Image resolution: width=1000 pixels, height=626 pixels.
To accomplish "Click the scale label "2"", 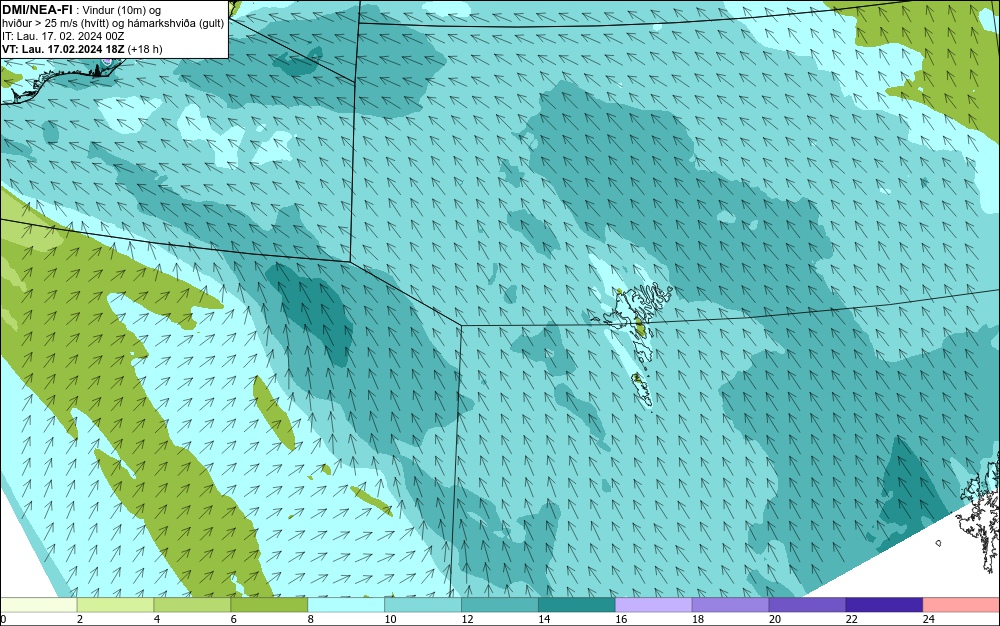I will coord(80,619).
